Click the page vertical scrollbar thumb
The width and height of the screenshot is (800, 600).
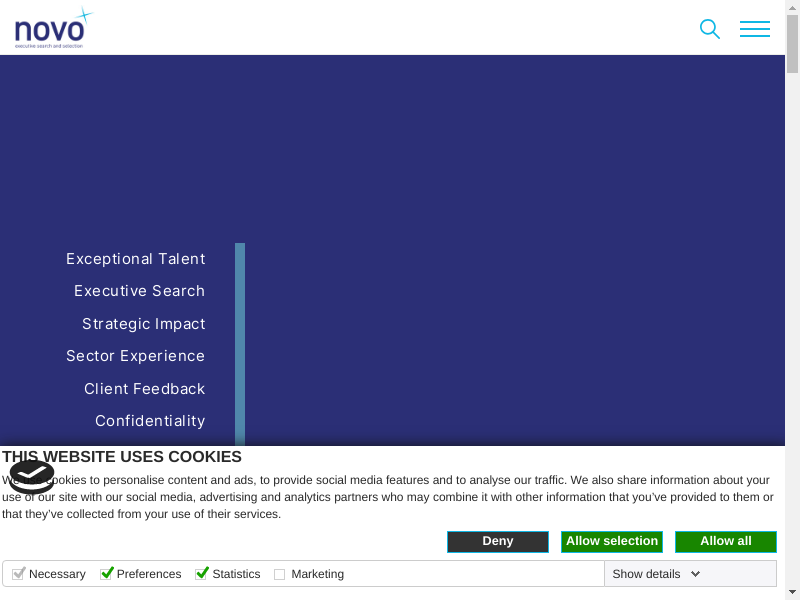[792, 45]
